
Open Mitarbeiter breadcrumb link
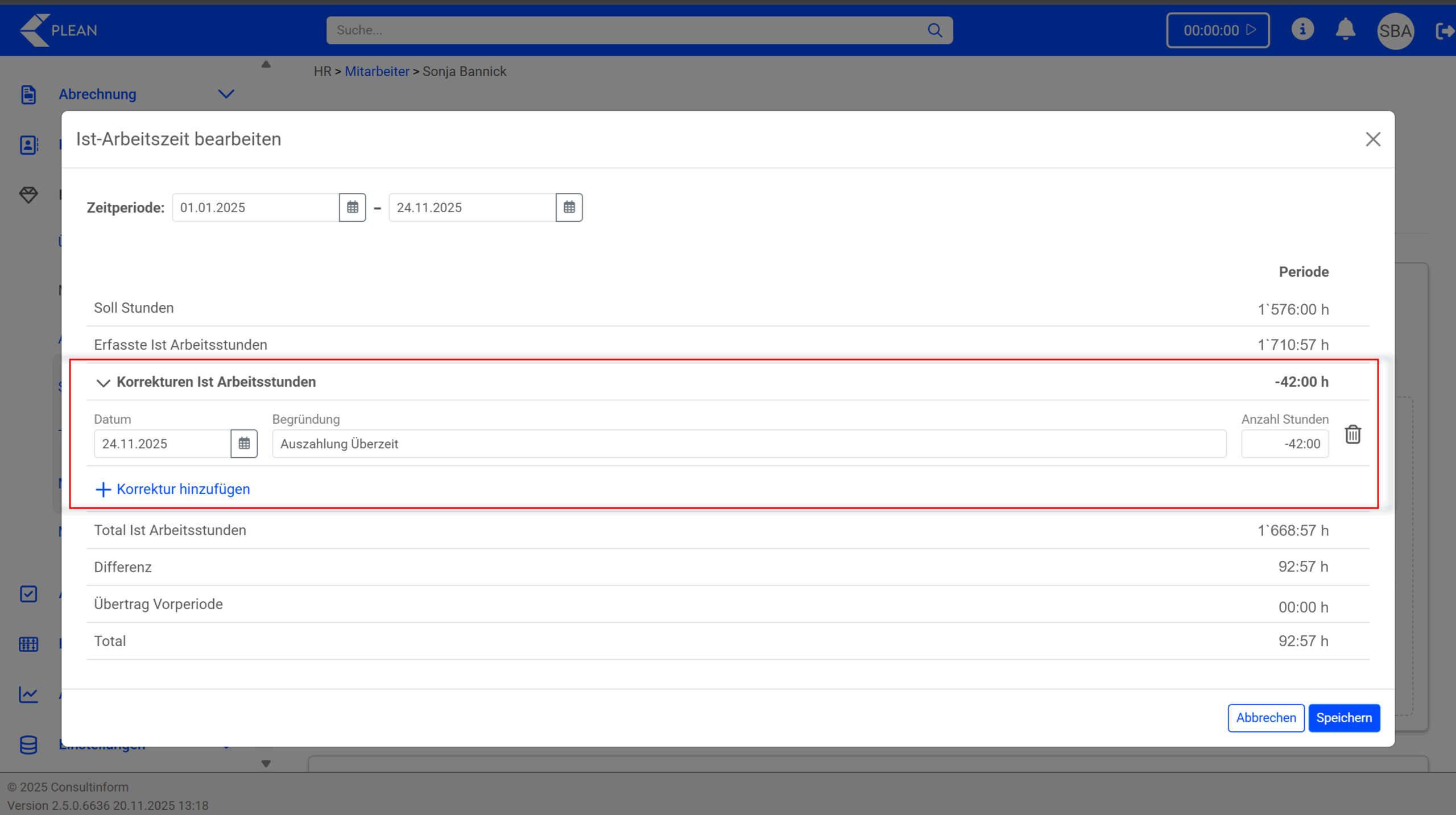(x=377, y=72)
